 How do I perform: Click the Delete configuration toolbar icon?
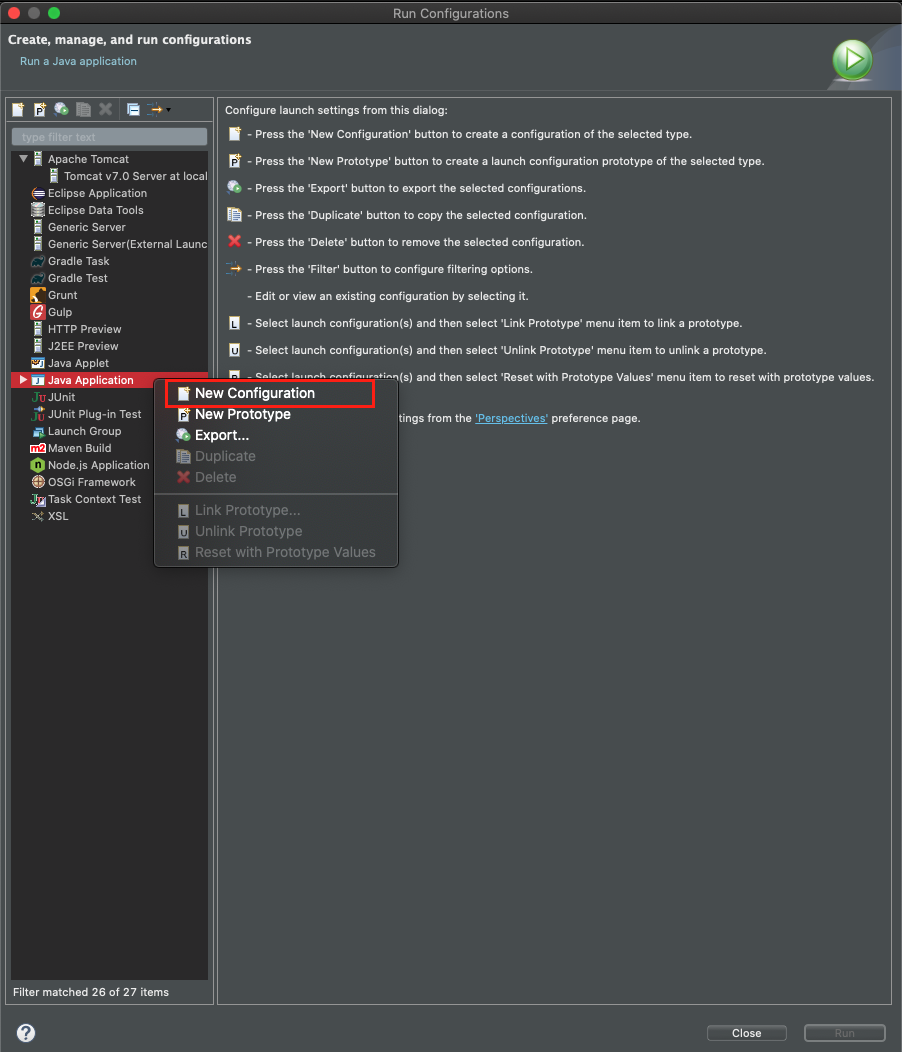pos(105,109)
